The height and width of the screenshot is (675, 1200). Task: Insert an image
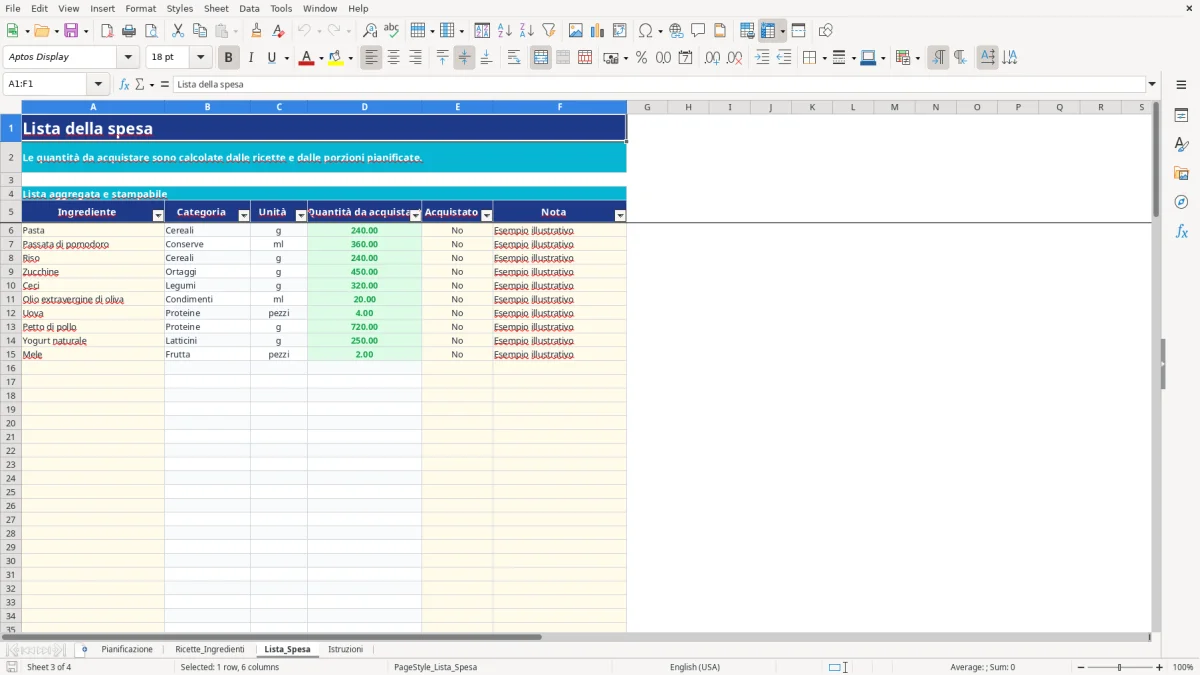tap(576, 31)
